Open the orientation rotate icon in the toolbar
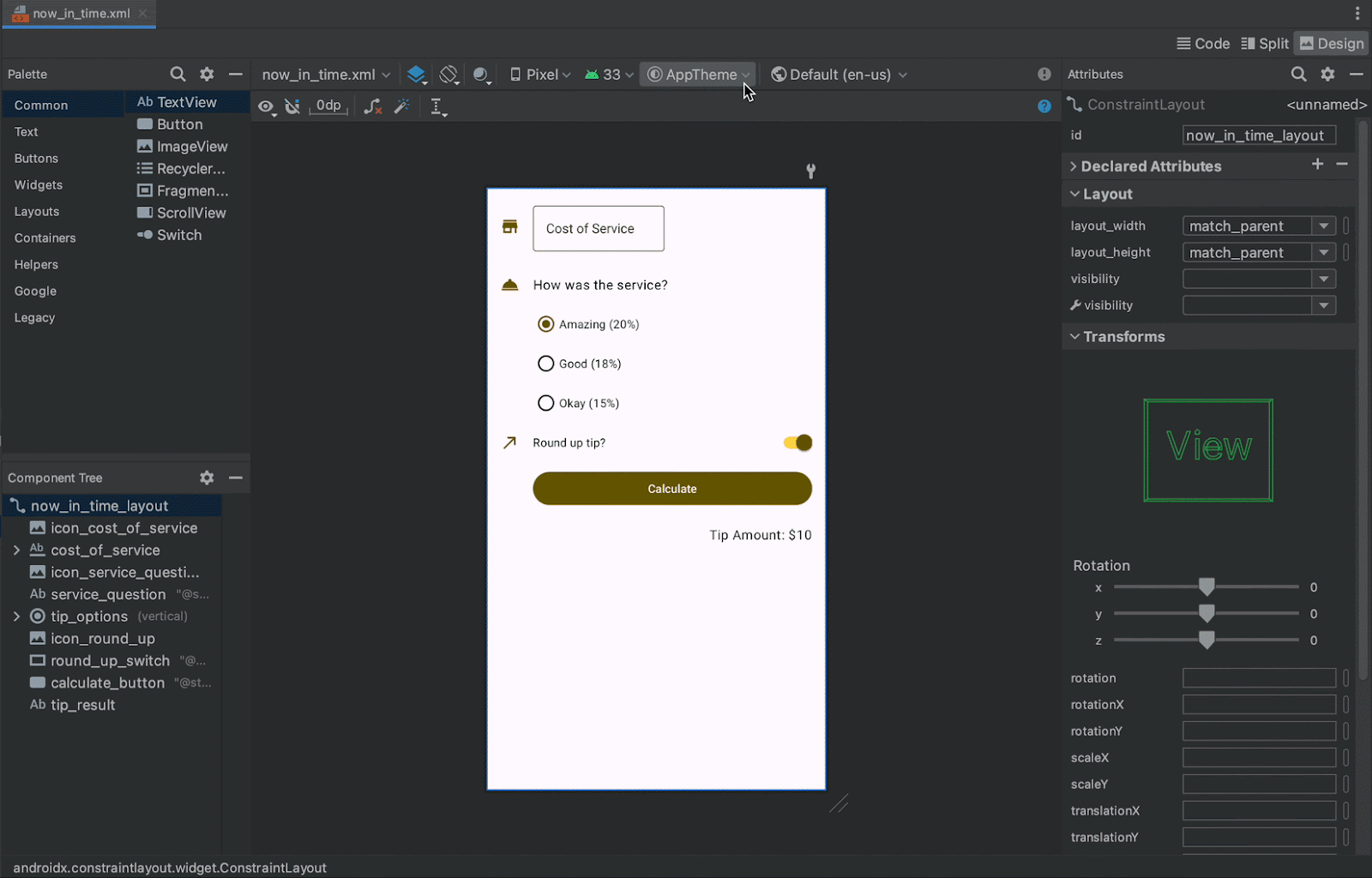Screen dimensions: 1372x878 pos(448,75)
